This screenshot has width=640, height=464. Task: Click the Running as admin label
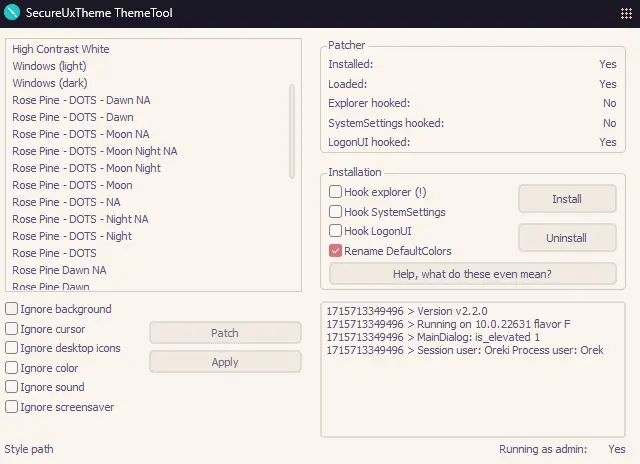[543, 449]
